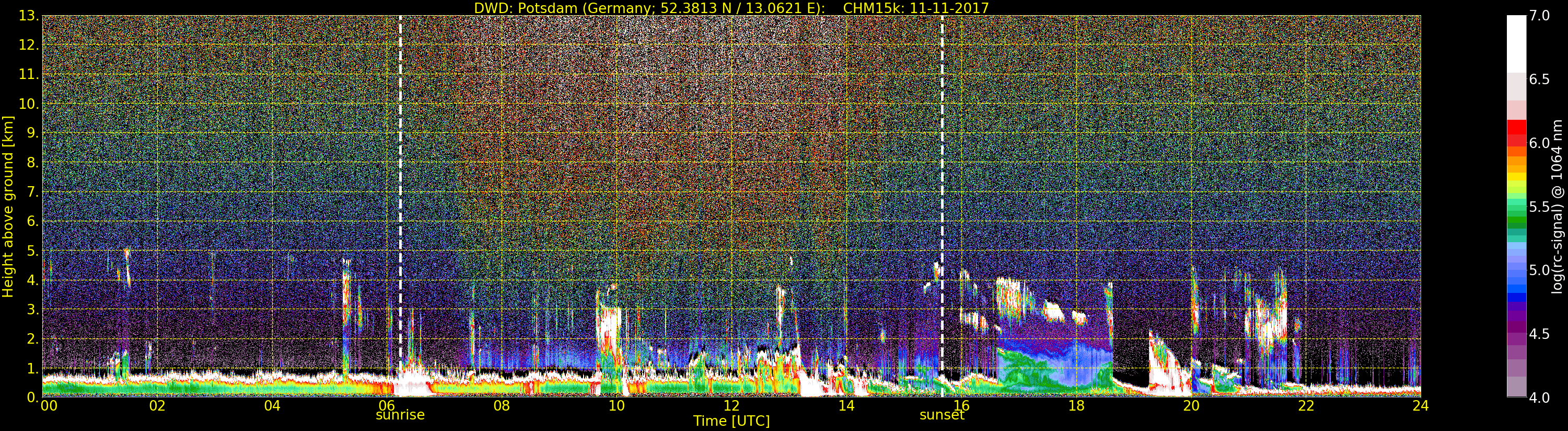
Task: Click the blue segment of the colorbar
Action: click(1516, 290)
